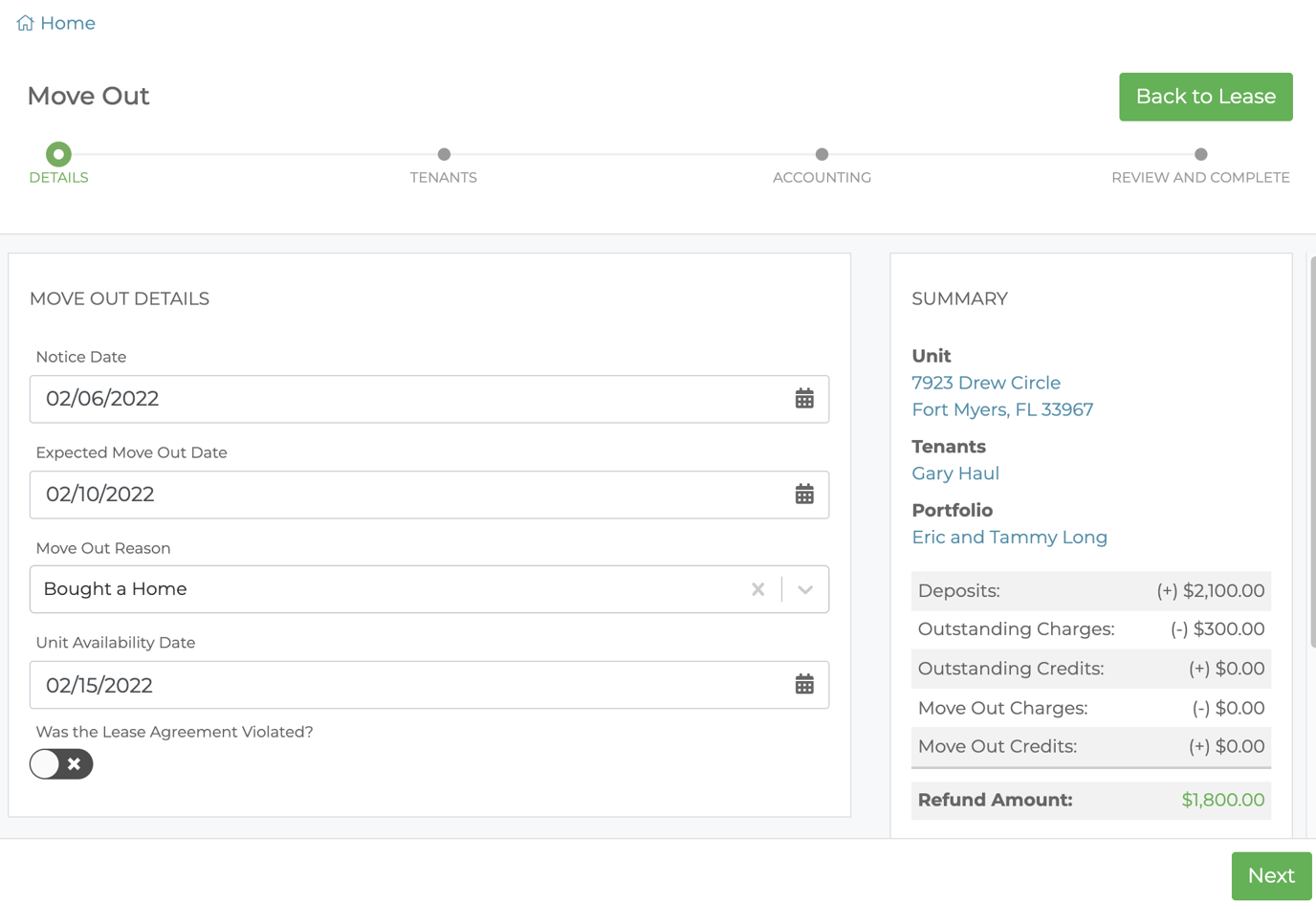This screenshot has height=903, width=1316.
Task: Open tenant Gary Haul's profile link
Action: (x=954, y=474)
